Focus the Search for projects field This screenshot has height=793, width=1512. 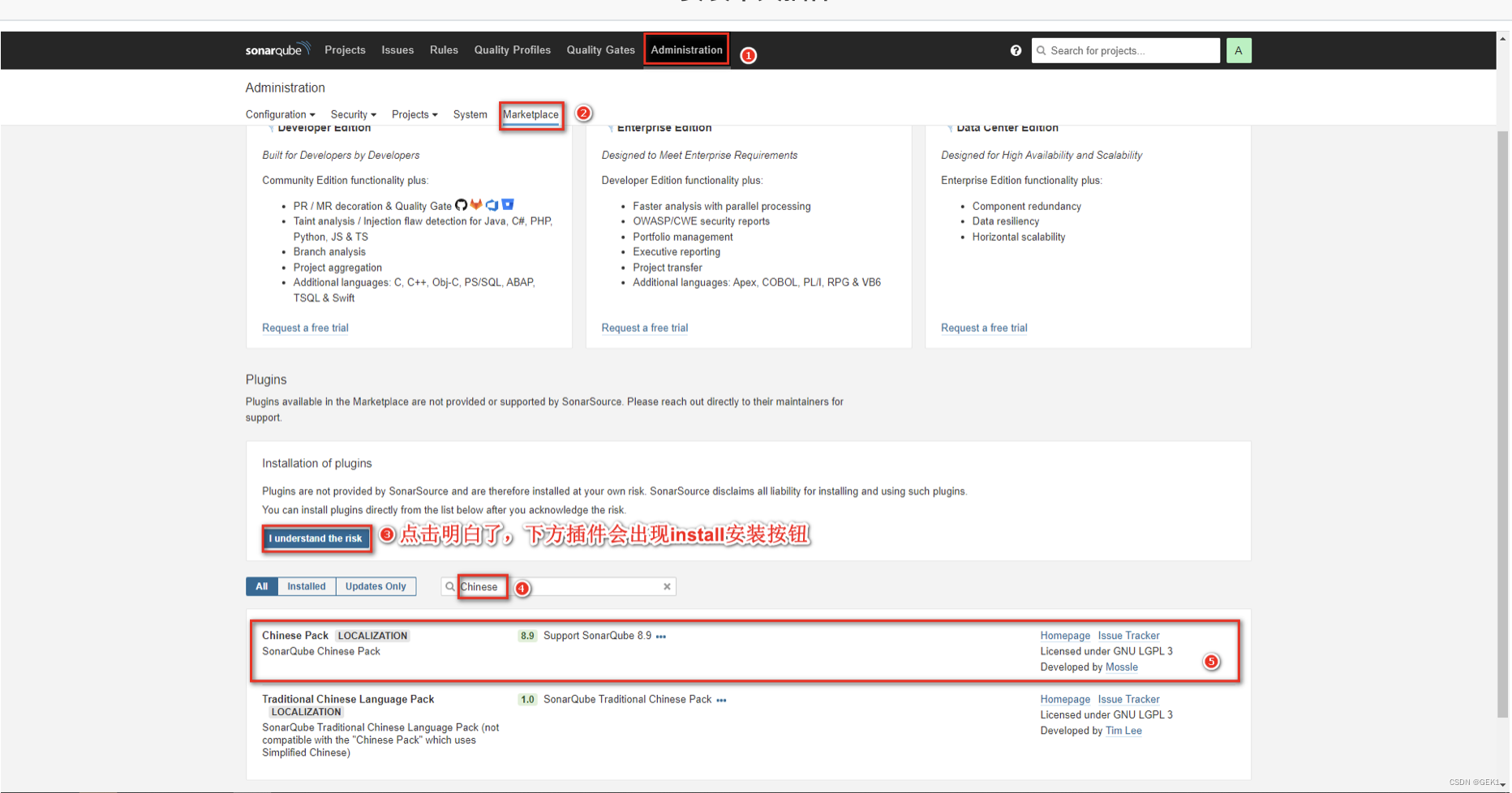(1126, 50)
